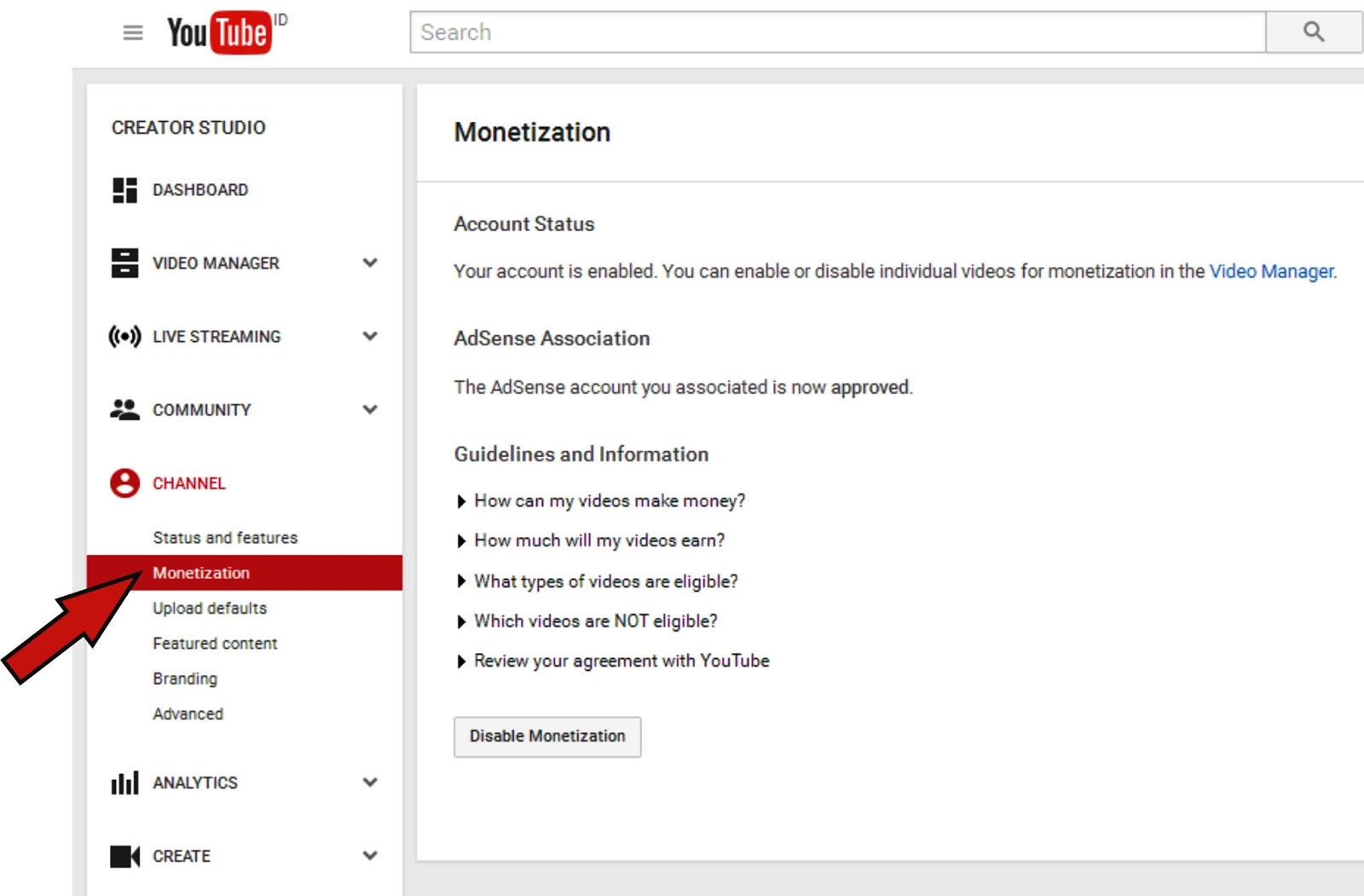Click the Community people icon

[124, 410]
